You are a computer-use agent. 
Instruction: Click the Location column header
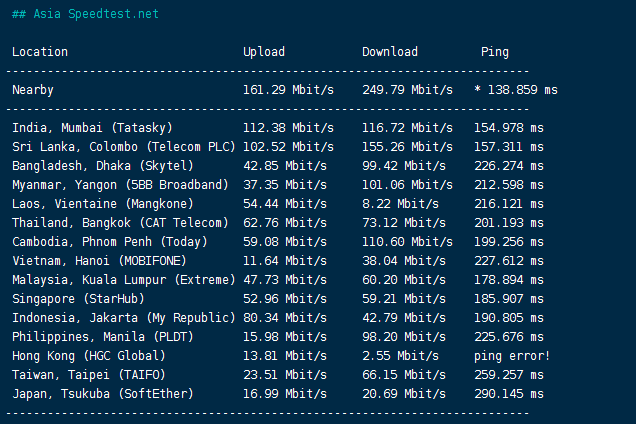click(40, 52)
